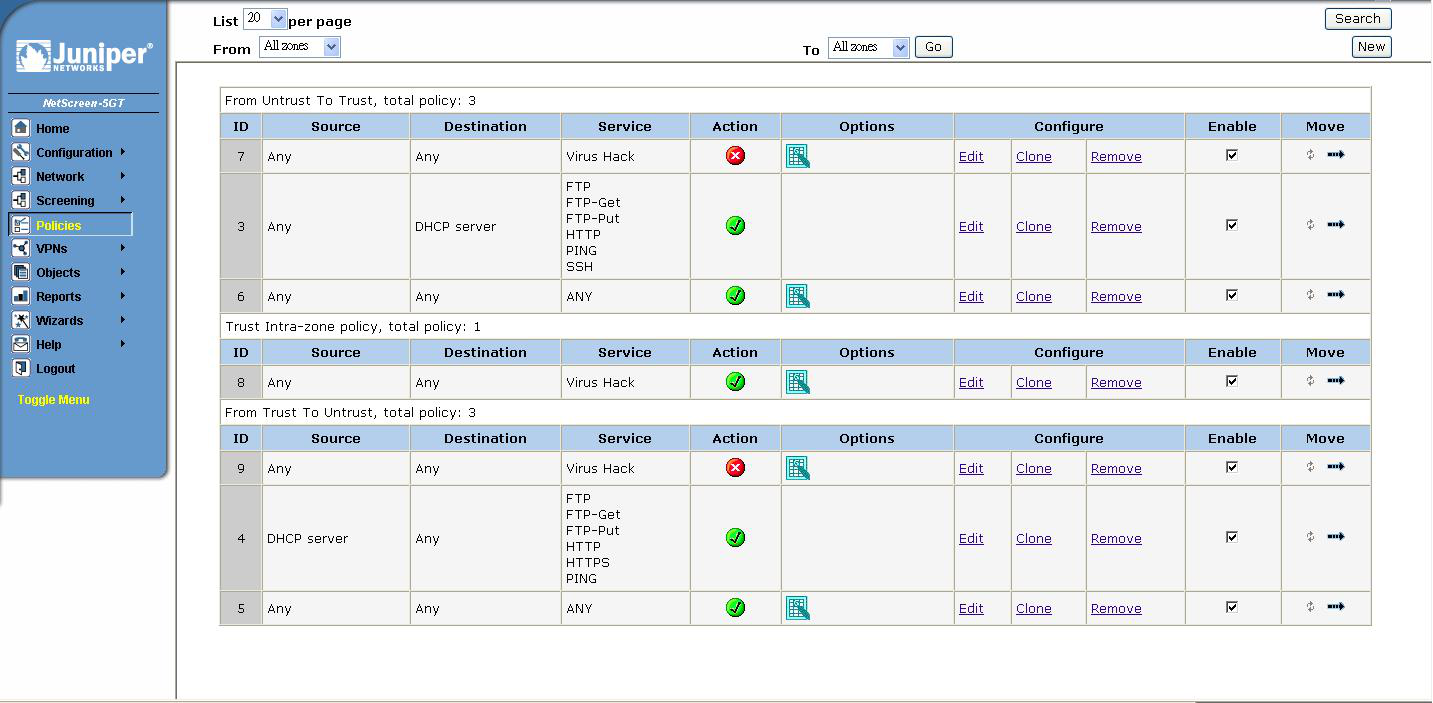Disable policy 7 via its Enable checkbox

[x=1232, y=155]
